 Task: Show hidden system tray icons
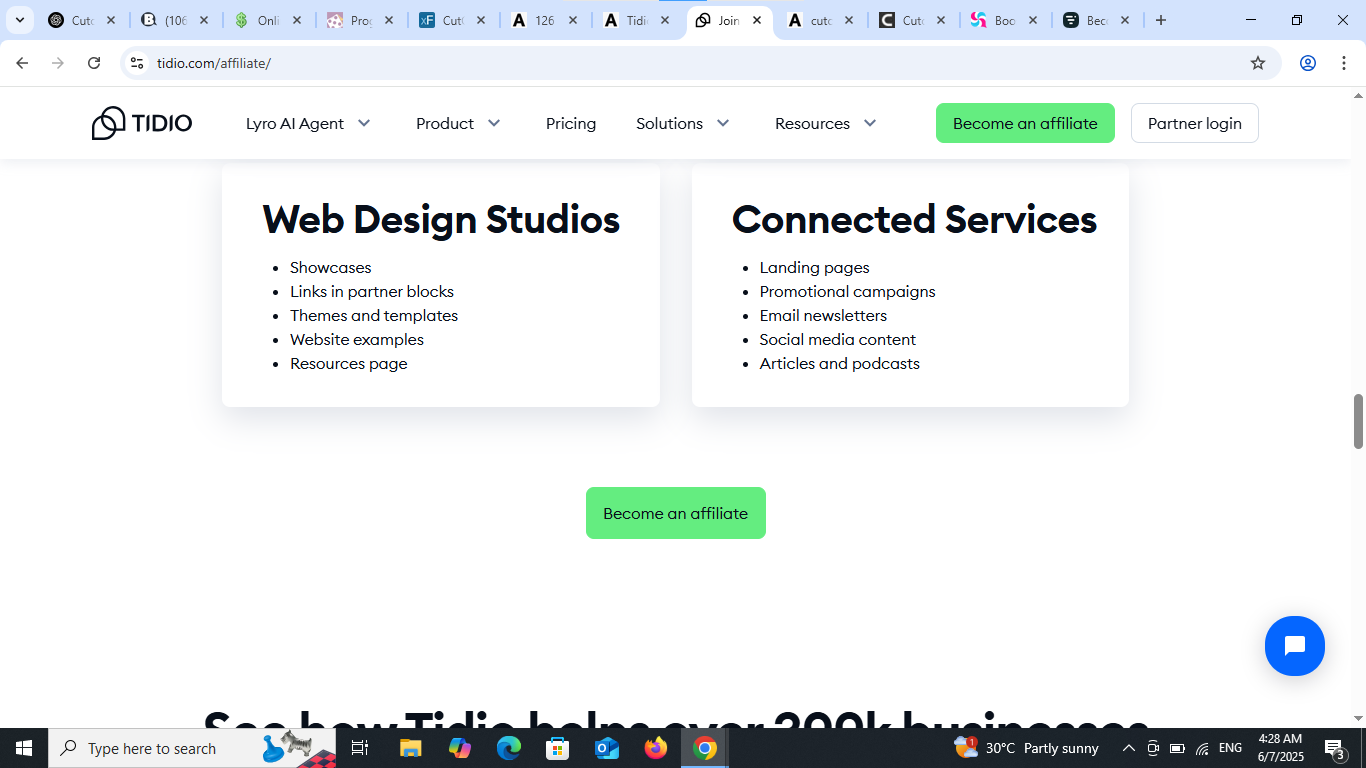[x=1129, y=748]
